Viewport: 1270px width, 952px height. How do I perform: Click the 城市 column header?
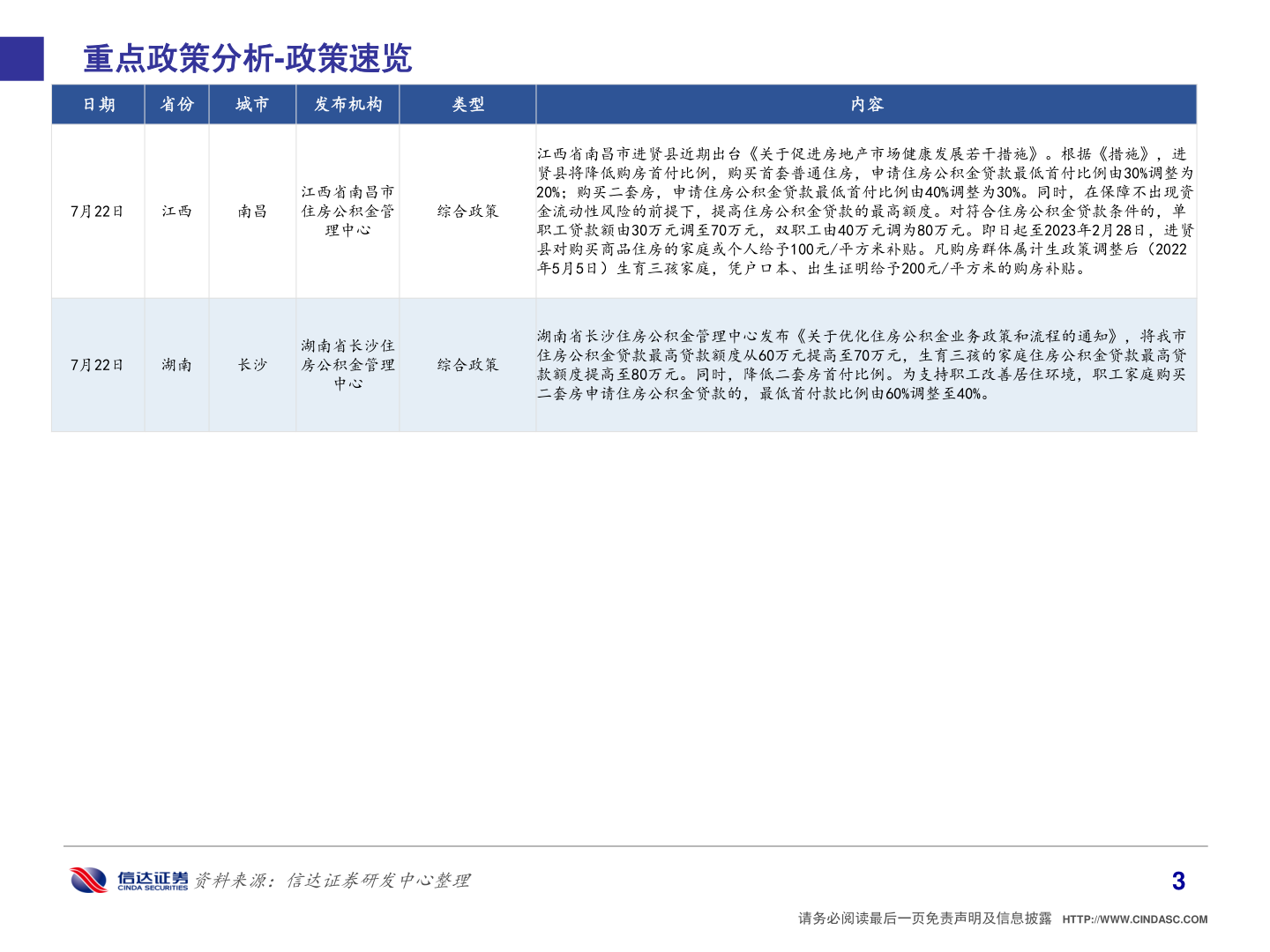253,103
